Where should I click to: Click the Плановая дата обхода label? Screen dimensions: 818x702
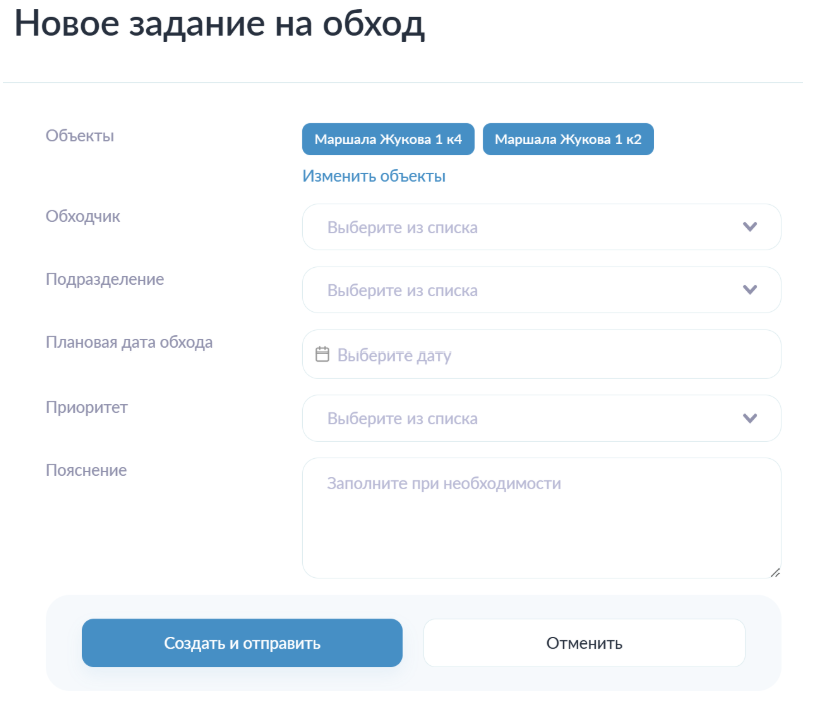click(129, 342)
